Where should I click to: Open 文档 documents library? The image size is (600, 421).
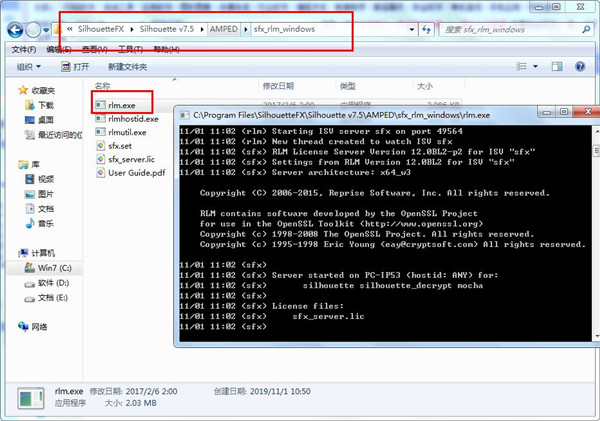[x=39, y=209]
